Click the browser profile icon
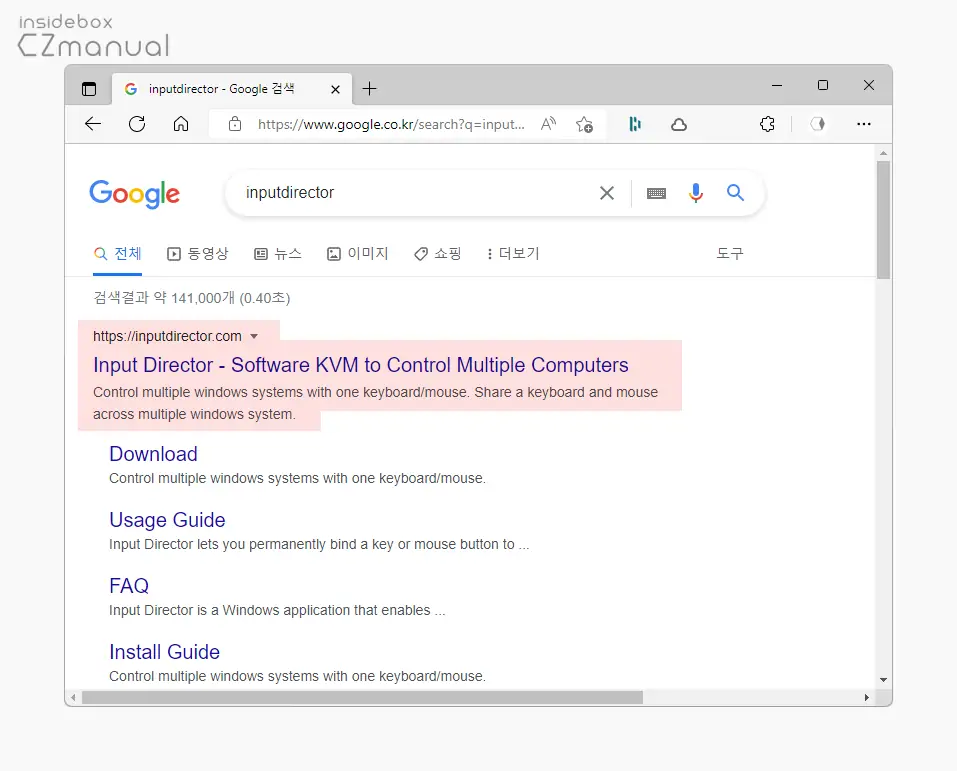The width and height of the screenshot is (957, 771). pos(817,125)
